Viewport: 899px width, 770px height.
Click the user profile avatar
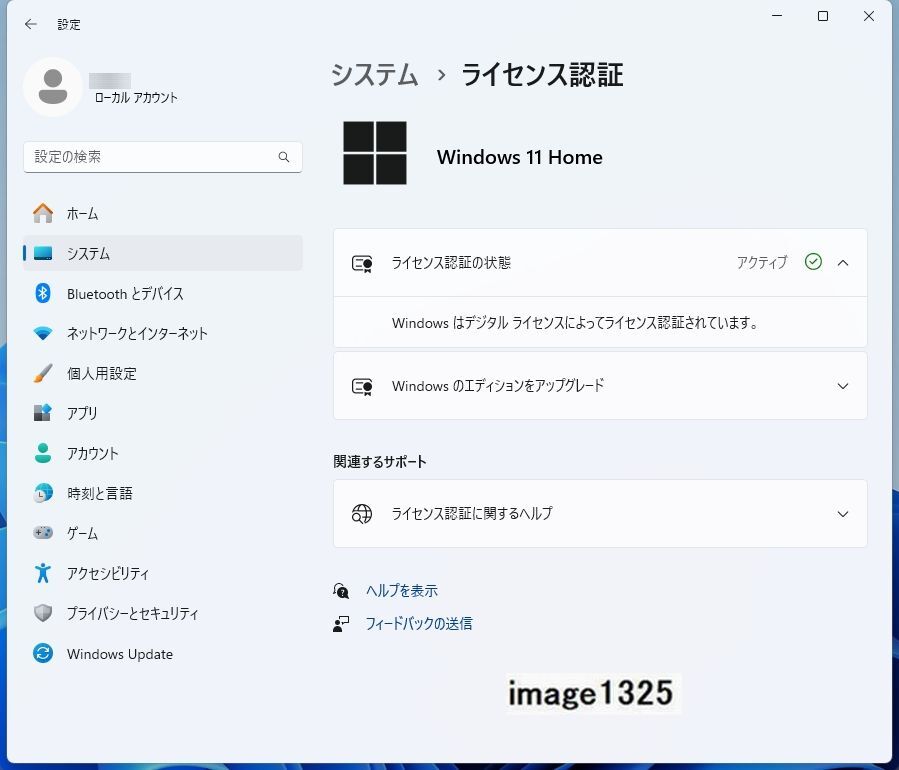53,87
